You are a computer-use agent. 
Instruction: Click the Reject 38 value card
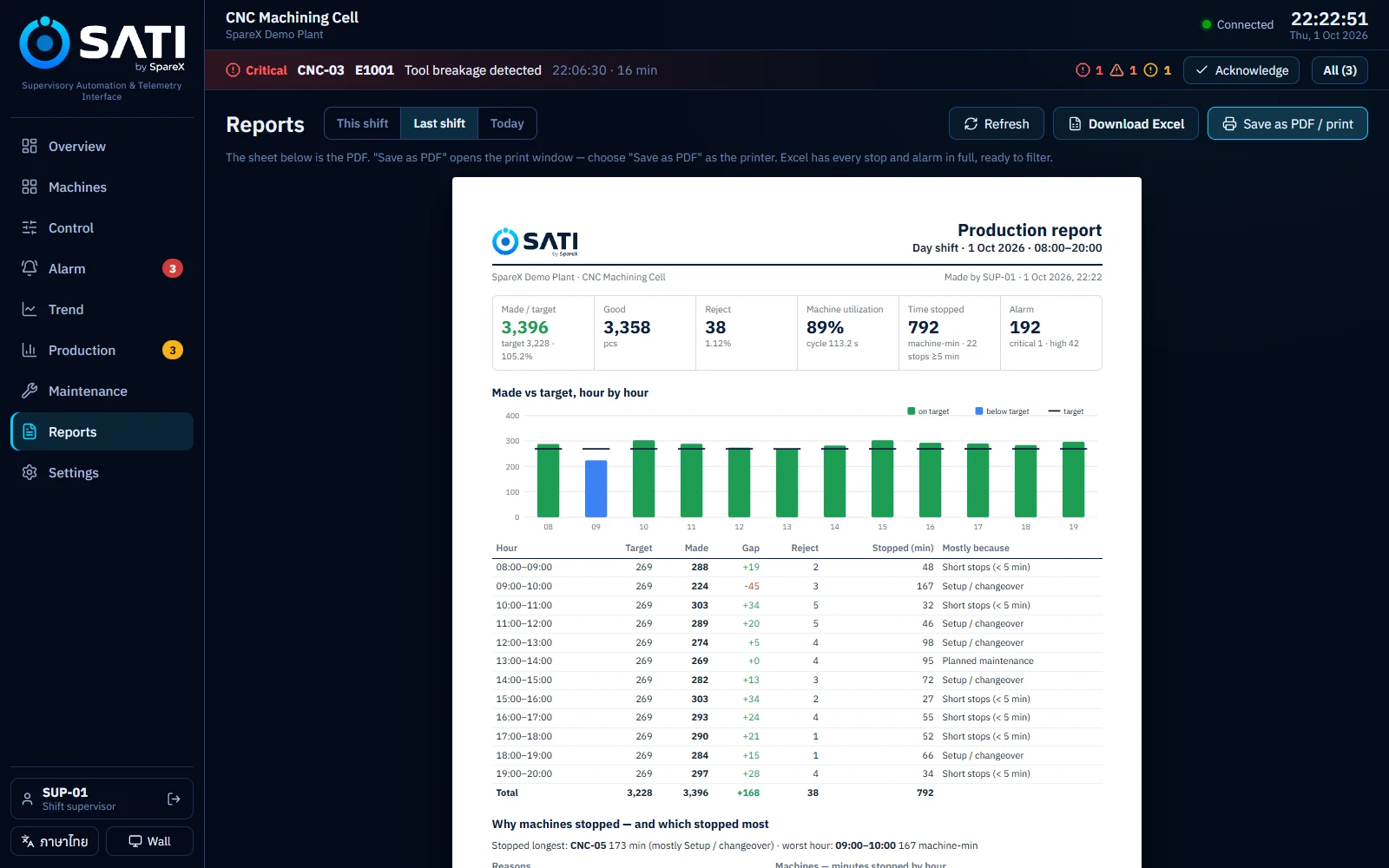click(747, 332)
